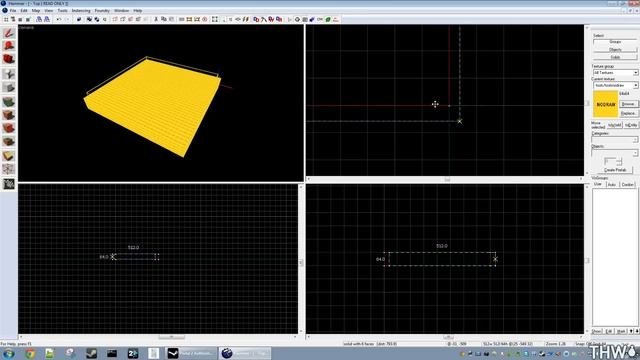Select the Vertex tool
Image resolution: width=640 pixels, height=360 pixels.
[x=9, y=169]
